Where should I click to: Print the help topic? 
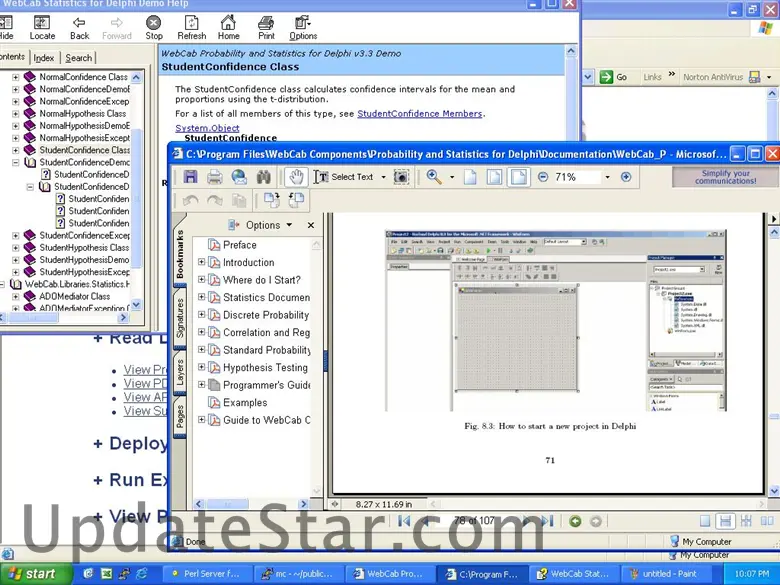[266, 28]
